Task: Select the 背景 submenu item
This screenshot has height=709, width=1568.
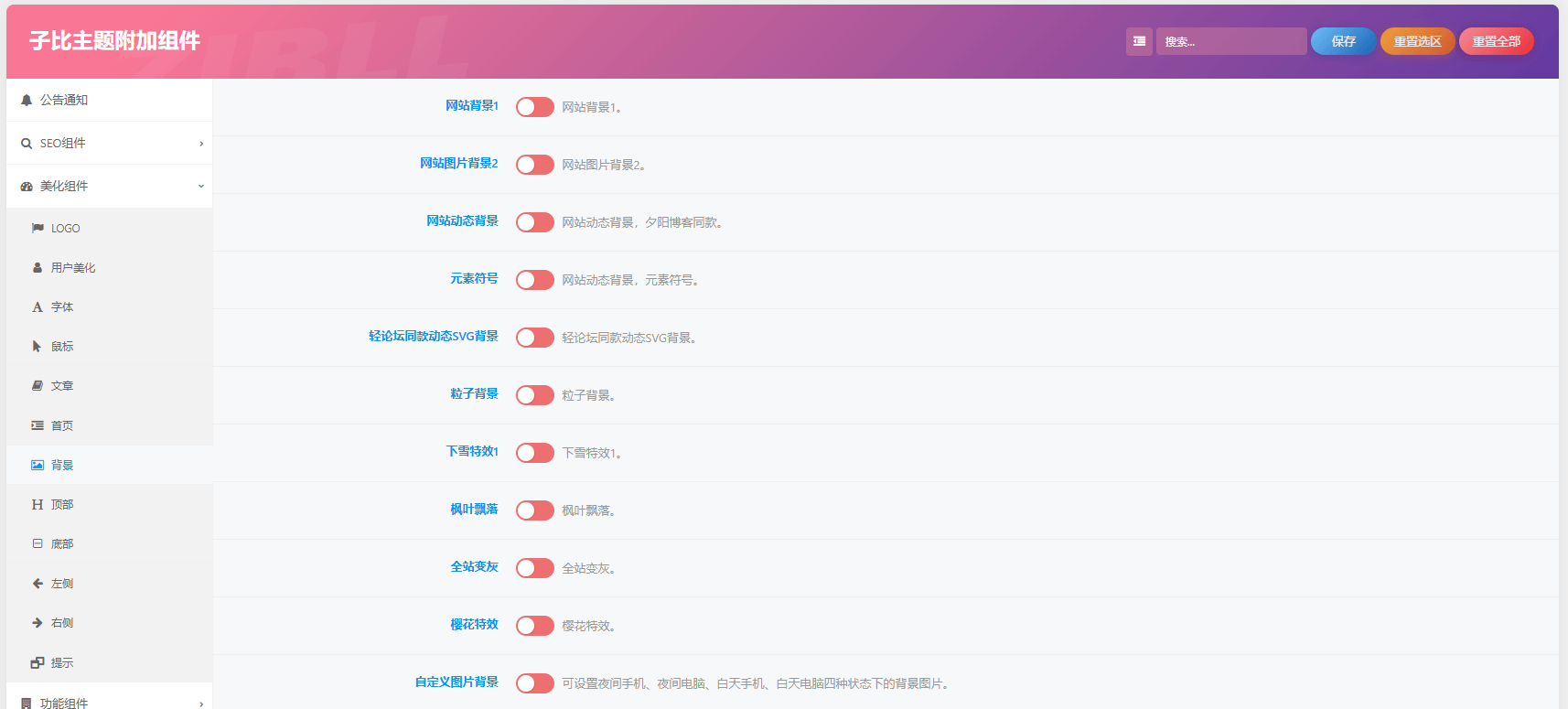Action: [109, 465]
